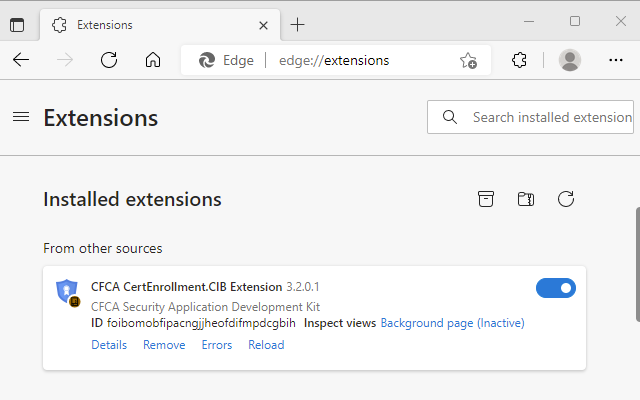Go to the home page
Image resolution: width=640 pixels, height=400 pixels.
pyautogui.click(x=153, y=60)
